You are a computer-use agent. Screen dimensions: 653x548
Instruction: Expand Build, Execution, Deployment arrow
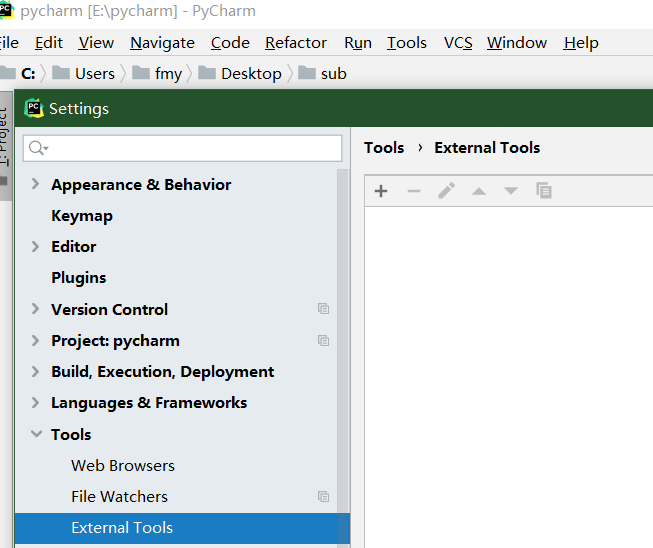(36, 371)
